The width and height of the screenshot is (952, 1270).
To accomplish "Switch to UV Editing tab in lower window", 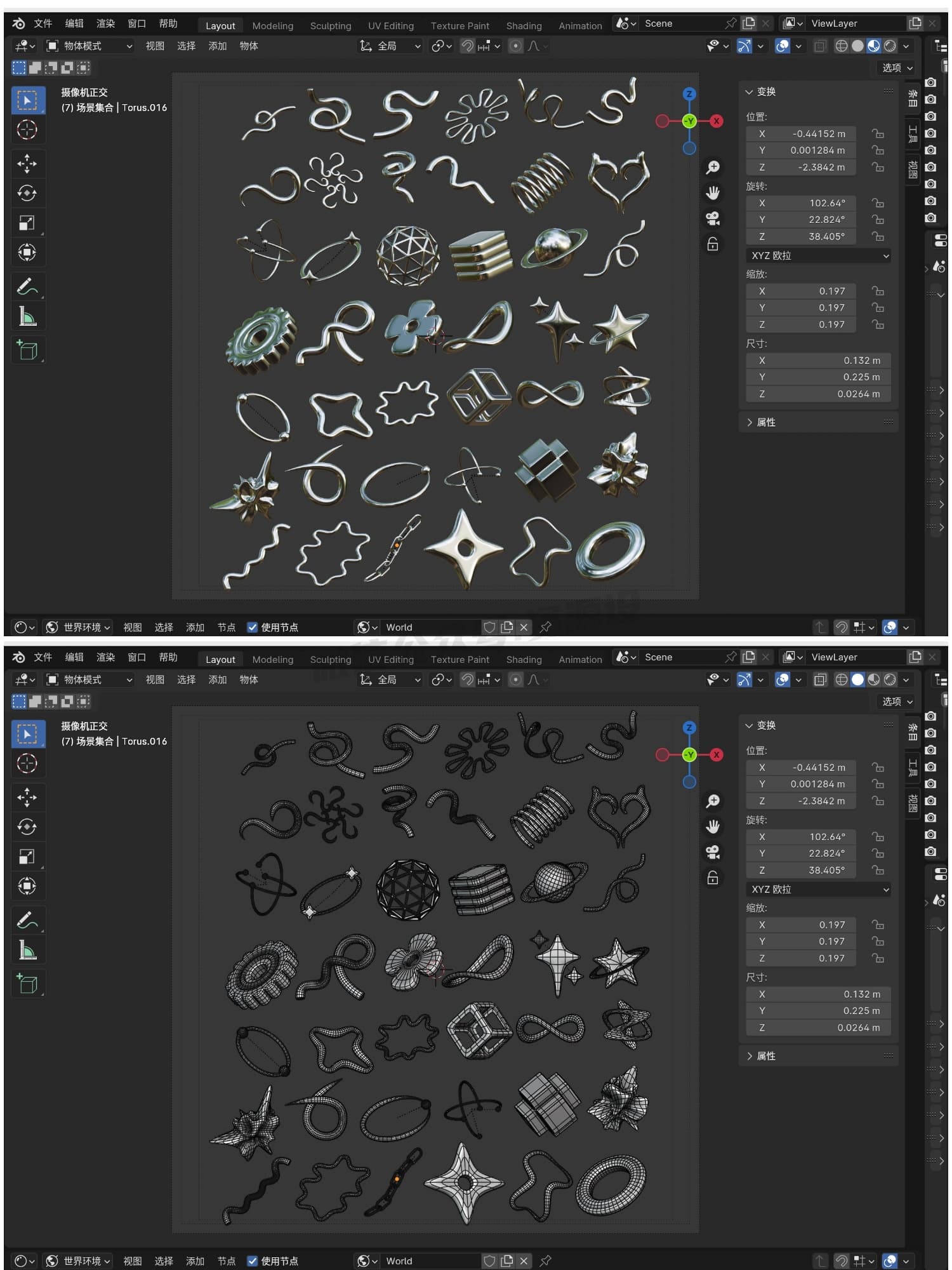I will click(390, 660).
